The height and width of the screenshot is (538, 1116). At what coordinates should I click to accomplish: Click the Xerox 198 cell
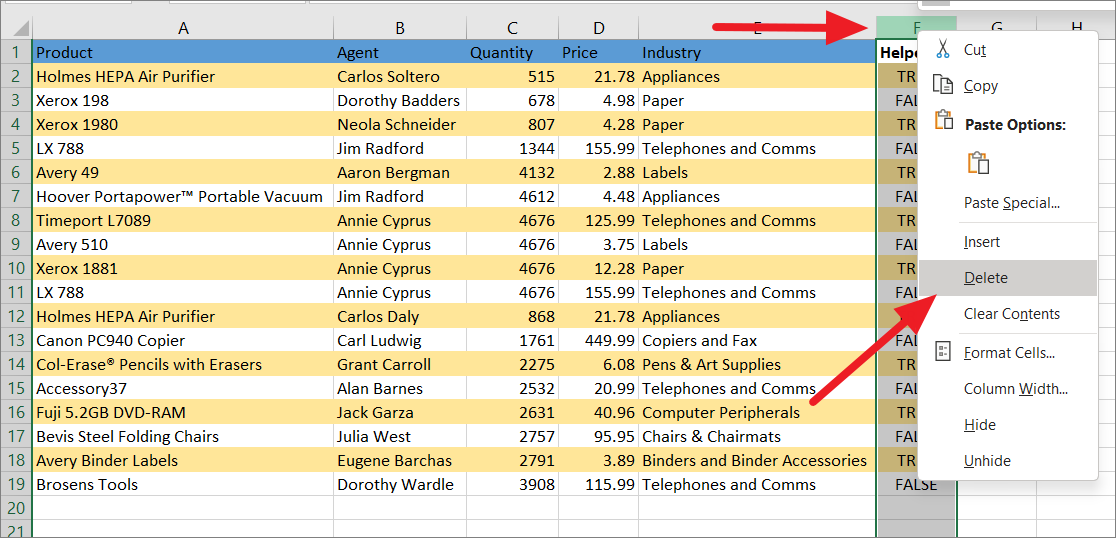tap(183, 100)
